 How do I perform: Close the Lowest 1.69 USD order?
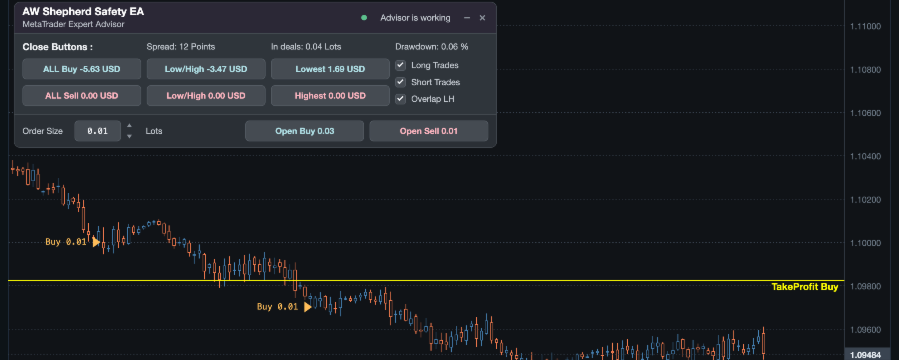(x=330, y=69)
